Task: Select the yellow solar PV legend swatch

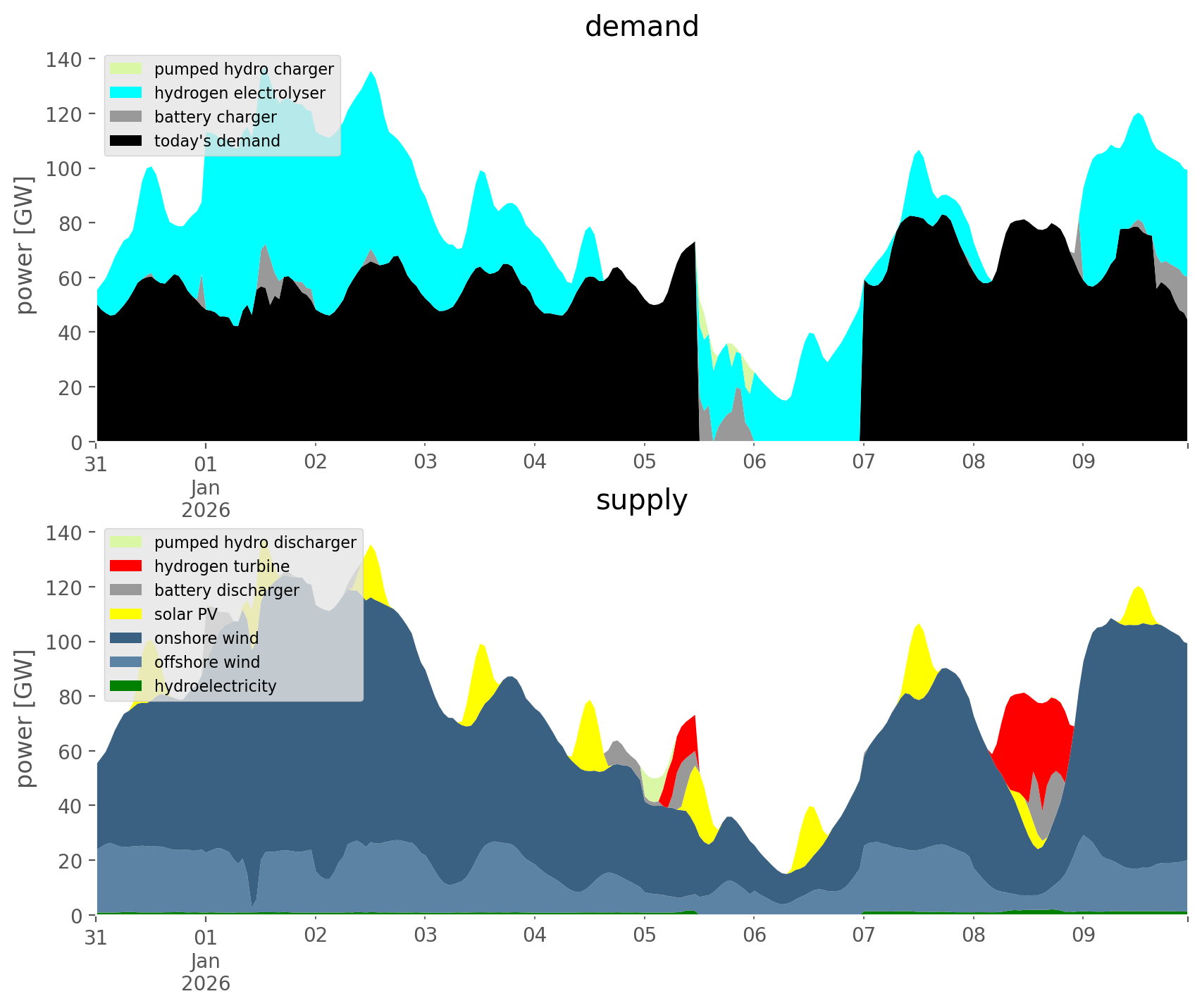Action: coord(126,614)
